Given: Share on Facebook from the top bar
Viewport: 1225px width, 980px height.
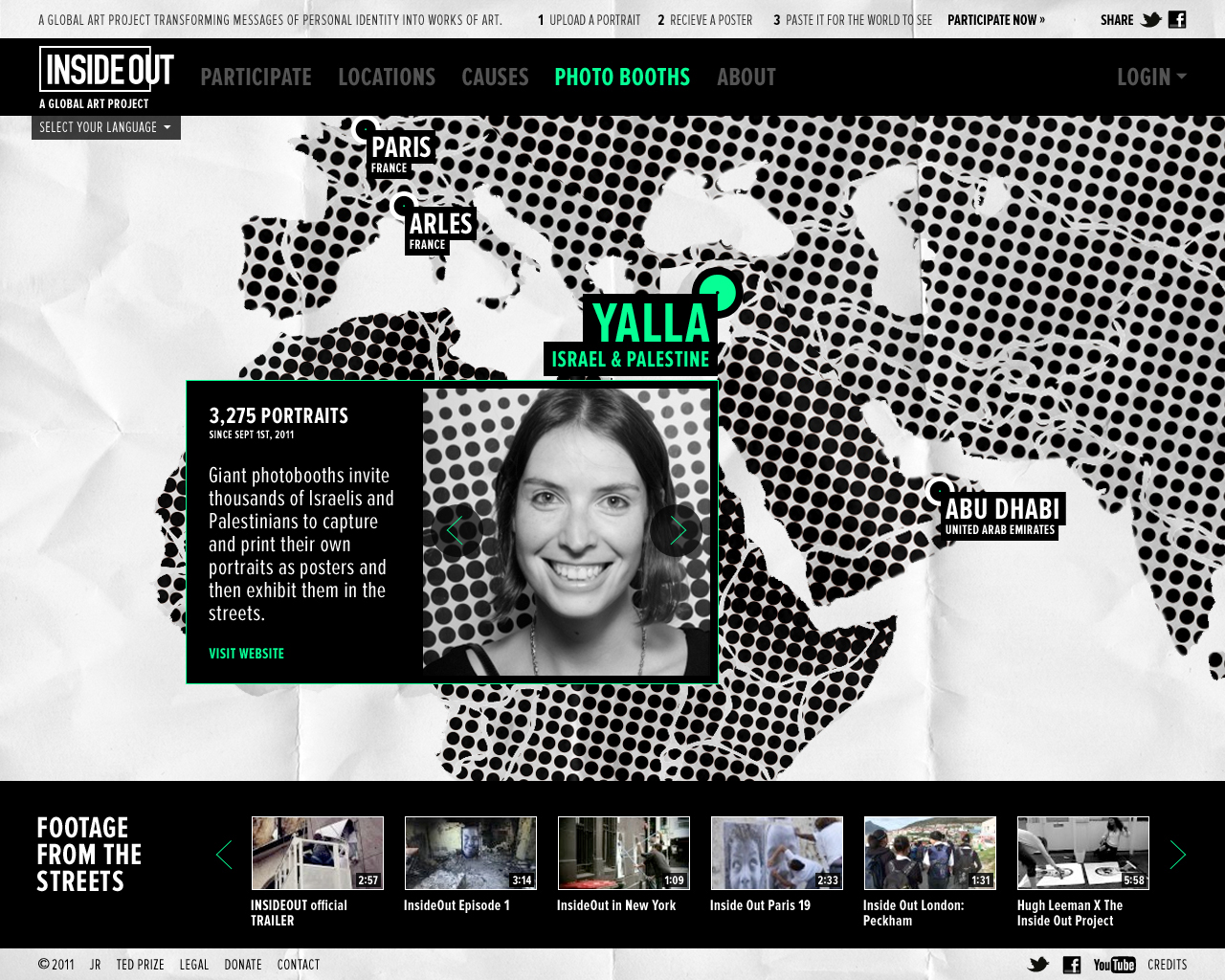Looking at the screenshot, I should pos(1177,19).
